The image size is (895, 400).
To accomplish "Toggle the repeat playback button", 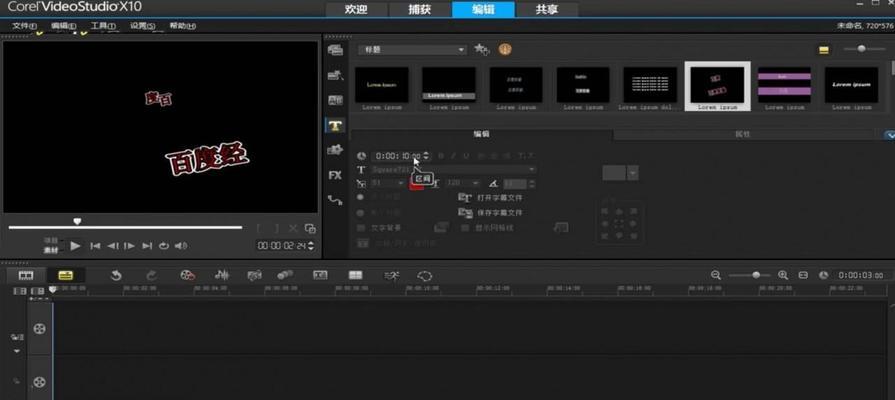I will (x=164, y=246).
